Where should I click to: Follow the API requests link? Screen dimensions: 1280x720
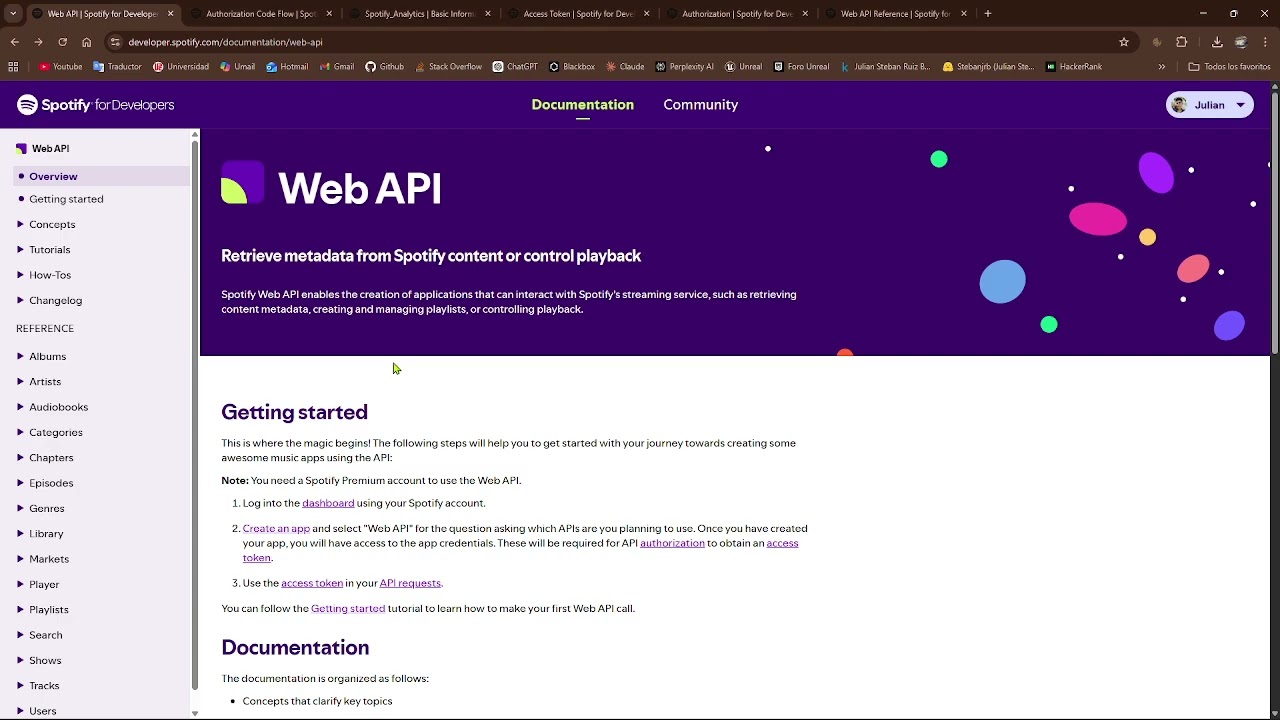(x=410, y=583)
